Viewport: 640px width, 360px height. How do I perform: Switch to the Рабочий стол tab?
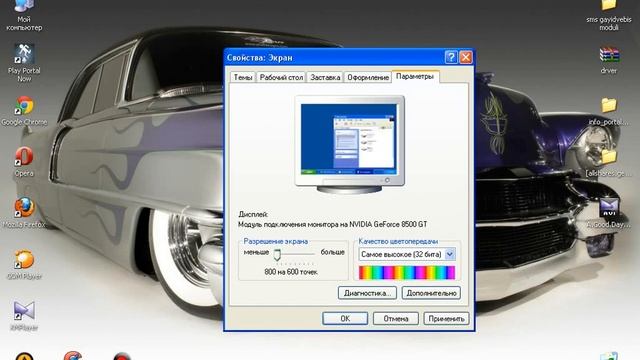(x=281, y=77)
